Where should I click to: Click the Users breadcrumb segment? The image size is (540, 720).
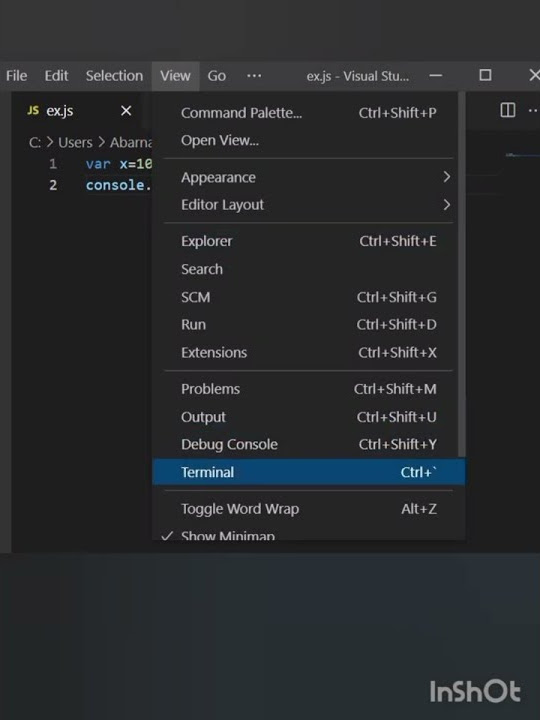tap(75, 142)
